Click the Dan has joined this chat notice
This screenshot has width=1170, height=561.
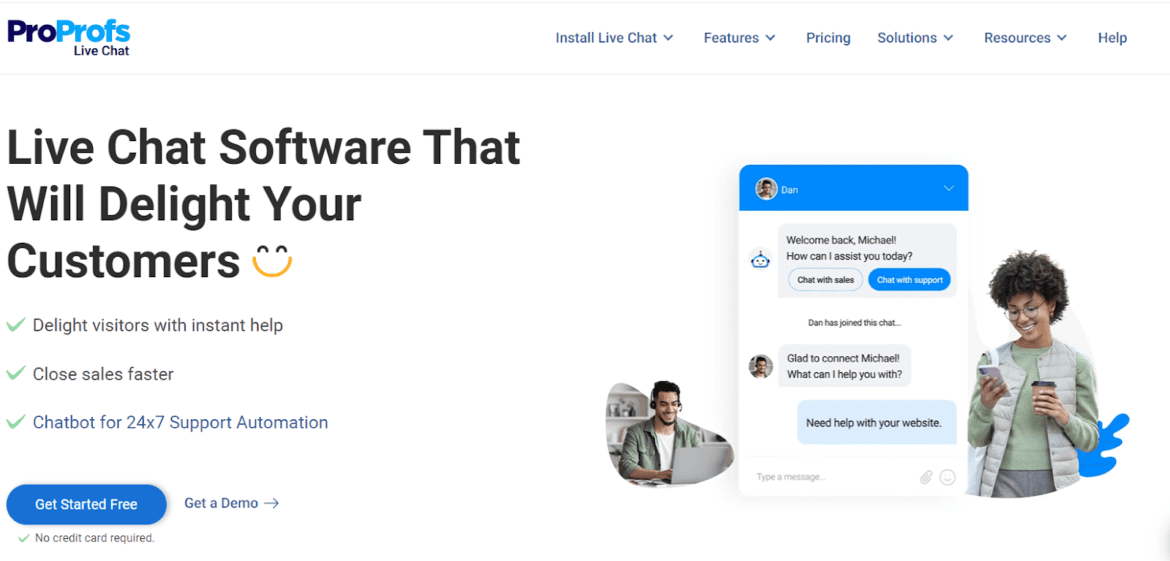click(854, 323)
